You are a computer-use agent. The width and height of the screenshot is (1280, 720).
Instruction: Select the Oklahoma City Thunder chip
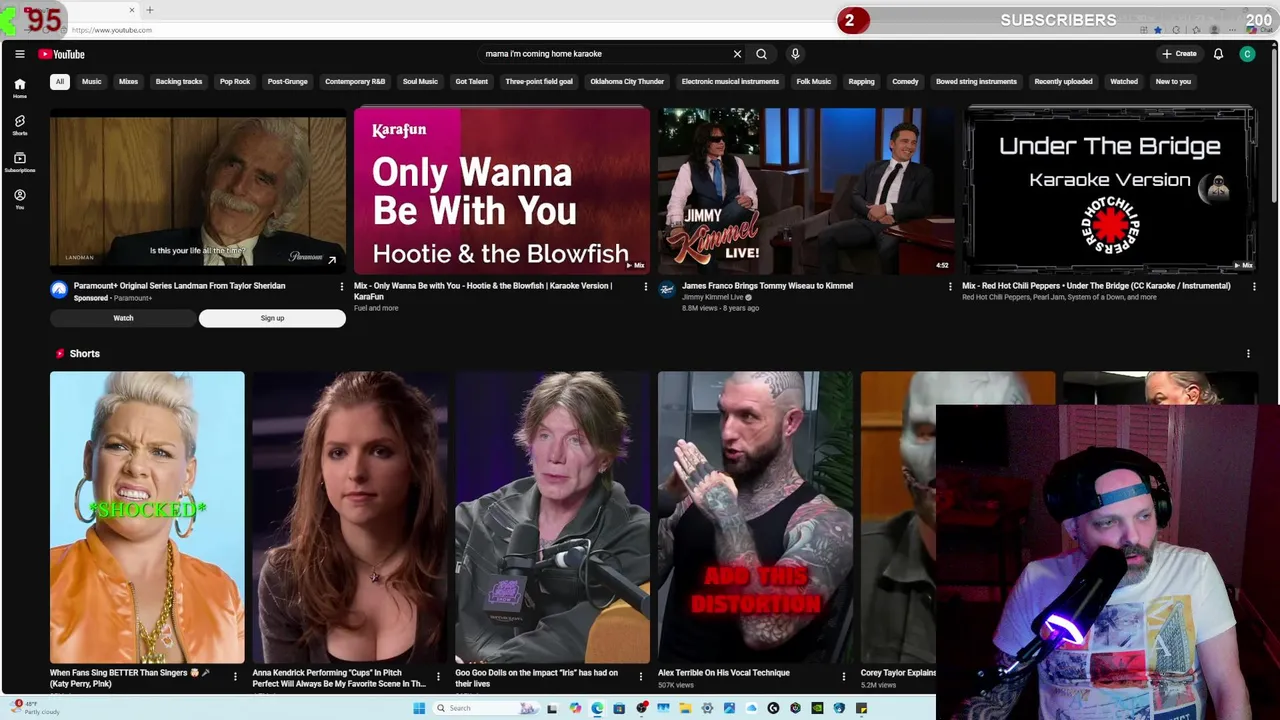(627, 82)
